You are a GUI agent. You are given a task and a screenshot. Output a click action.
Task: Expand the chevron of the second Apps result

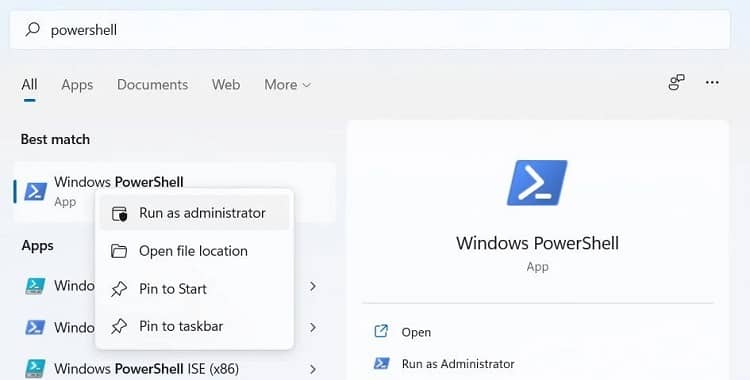click(313, 327)
